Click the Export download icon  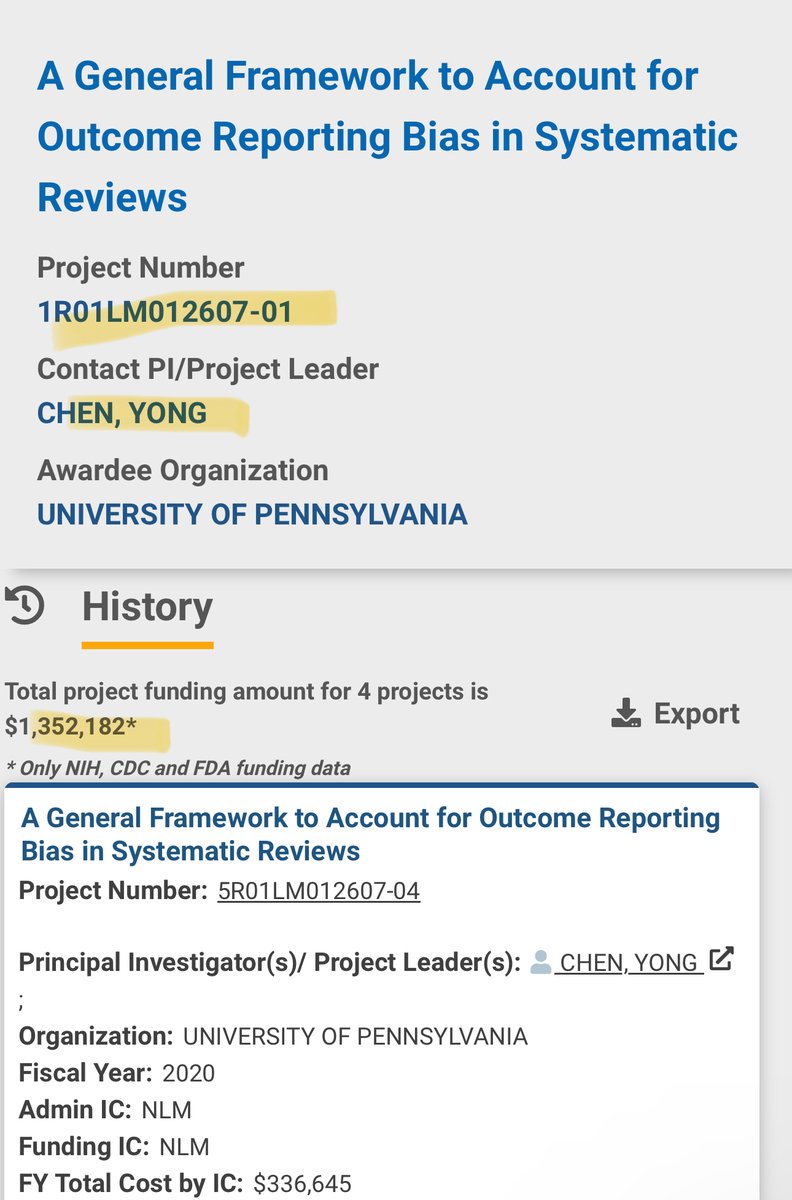pos(626,714)
